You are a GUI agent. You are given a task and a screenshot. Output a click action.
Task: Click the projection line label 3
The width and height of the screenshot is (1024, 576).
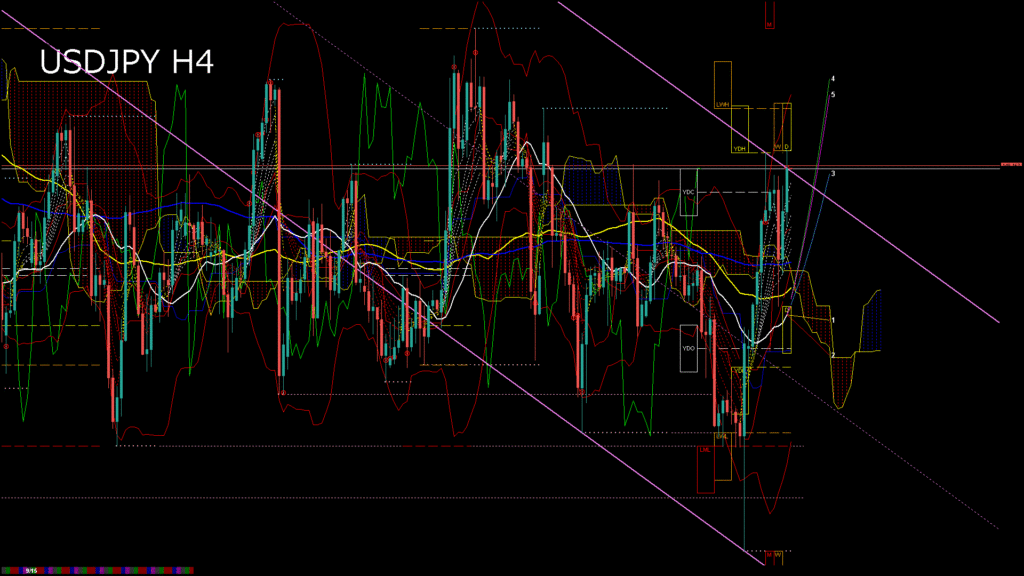tap(833, 174)
